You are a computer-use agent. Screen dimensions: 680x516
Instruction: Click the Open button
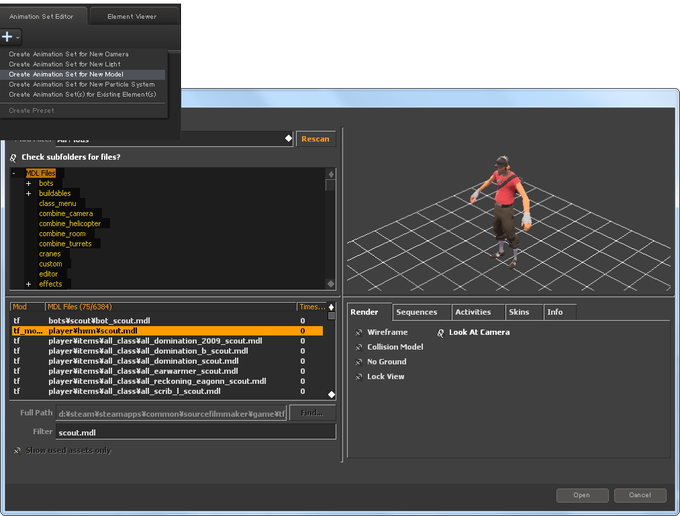coord(582,495)
